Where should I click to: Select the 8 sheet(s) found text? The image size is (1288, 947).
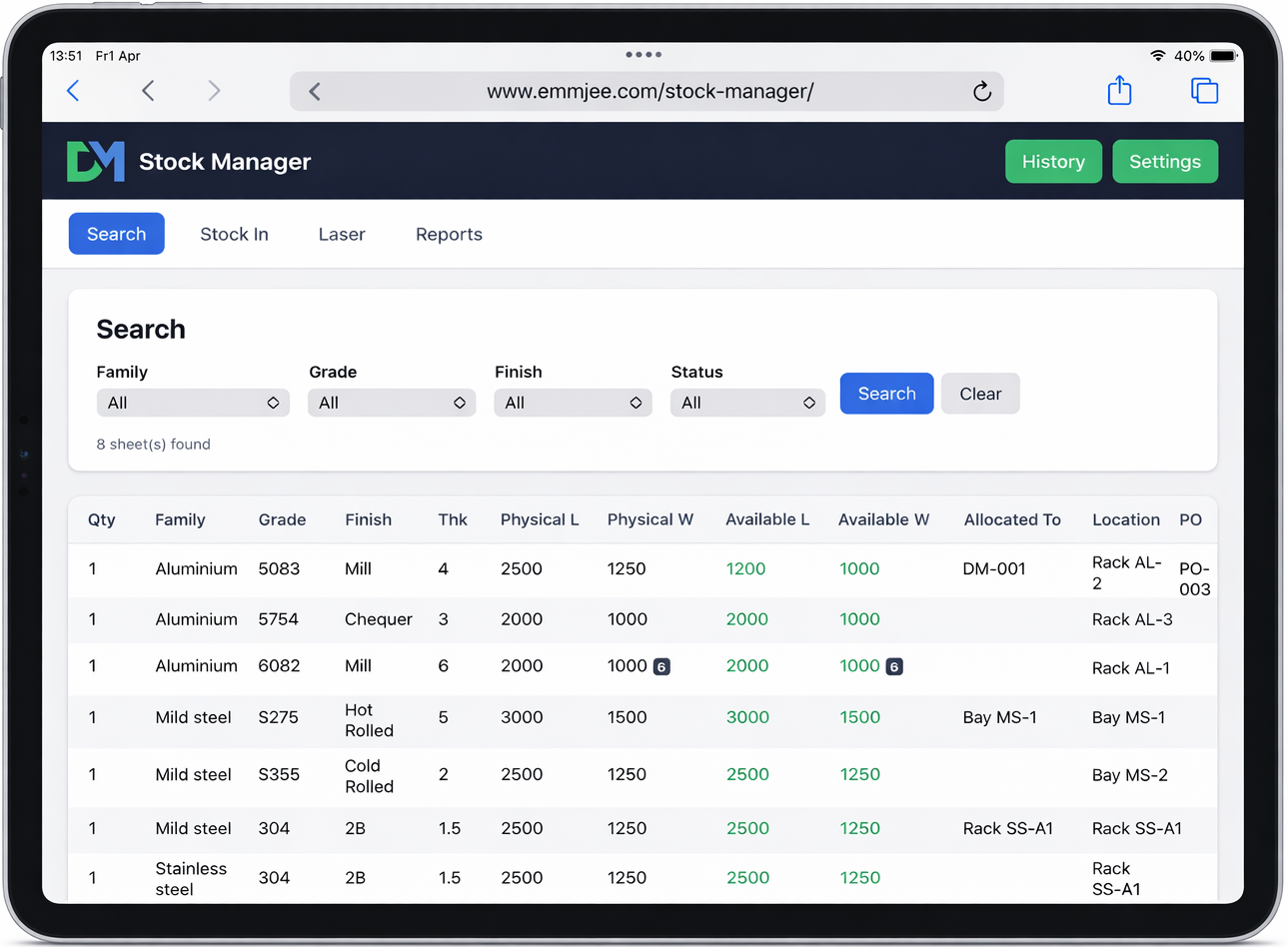coord(154,445)
